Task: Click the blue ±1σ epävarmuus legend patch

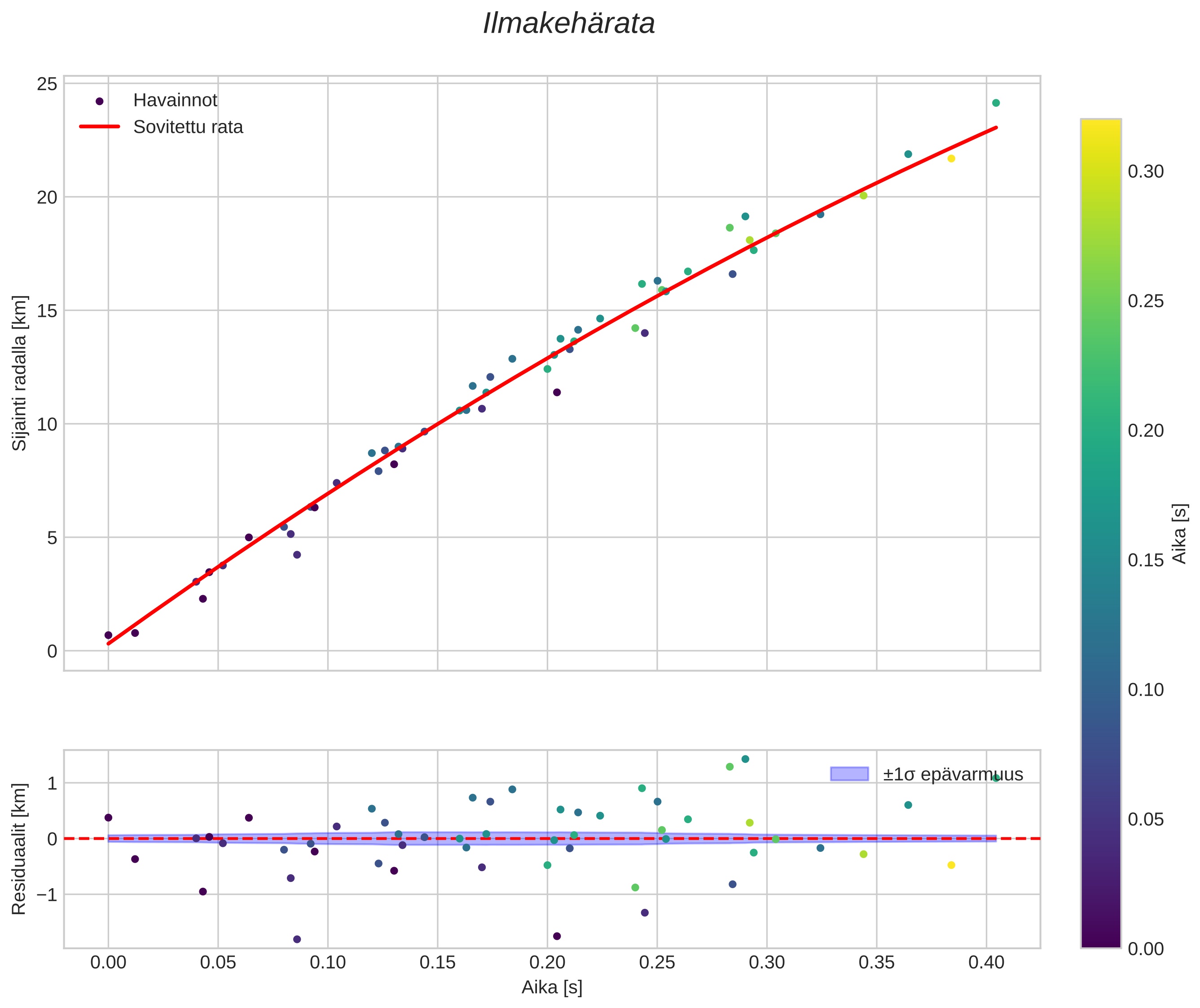Action: pos(849,774)
